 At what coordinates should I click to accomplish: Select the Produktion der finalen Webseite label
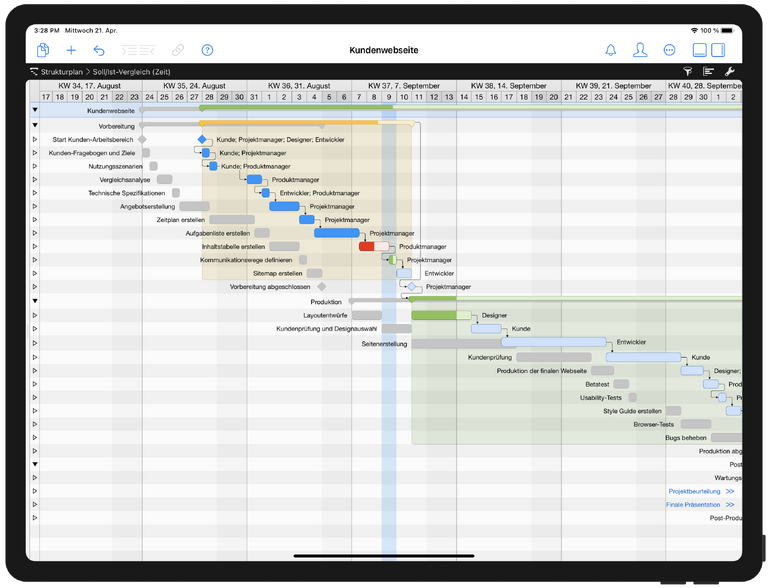click(542, 371)
